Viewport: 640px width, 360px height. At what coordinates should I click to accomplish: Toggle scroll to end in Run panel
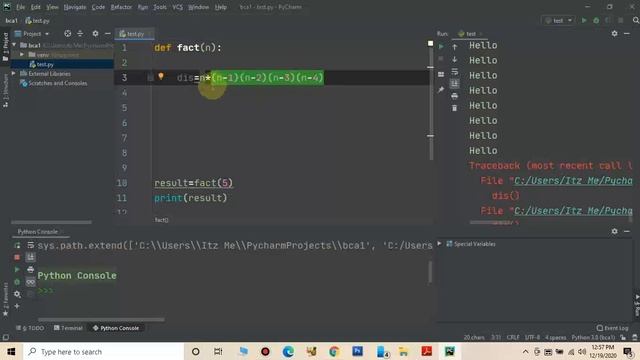coord(455,84)
